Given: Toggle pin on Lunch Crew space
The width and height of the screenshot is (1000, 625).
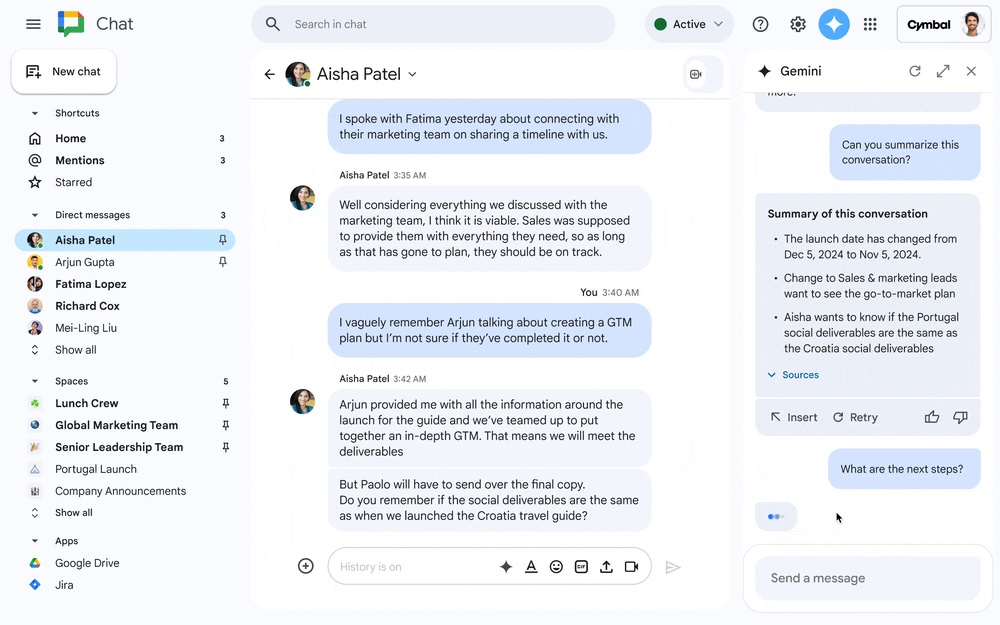Looking at the screenshot, I should coord(225,403).
